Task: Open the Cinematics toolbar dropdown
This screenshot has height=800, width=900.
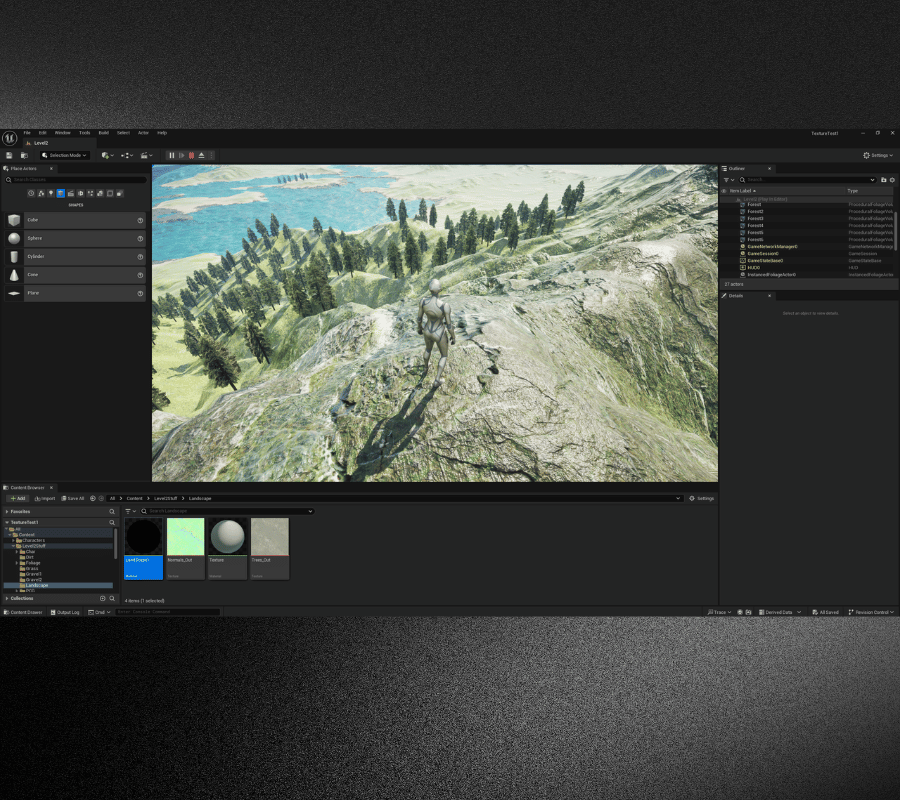Action: tap(146, 155)
